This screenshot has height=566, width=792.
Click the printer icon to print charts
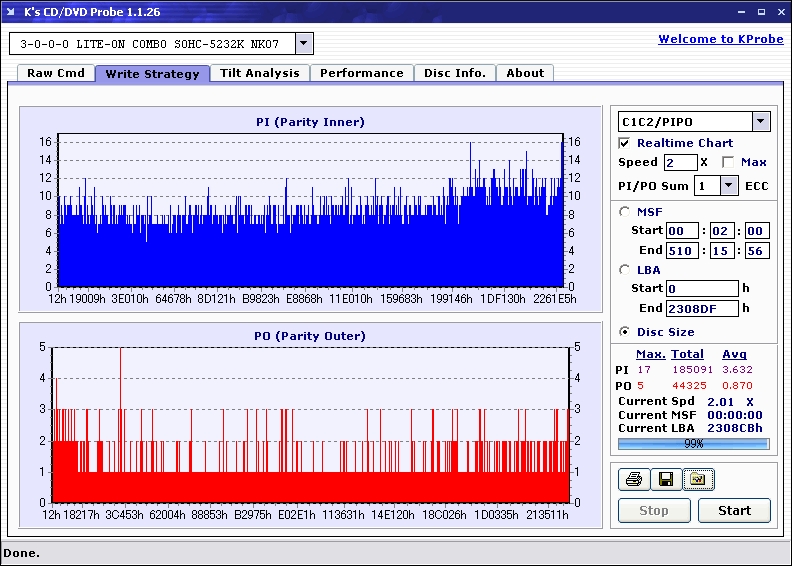pos(632,480)
